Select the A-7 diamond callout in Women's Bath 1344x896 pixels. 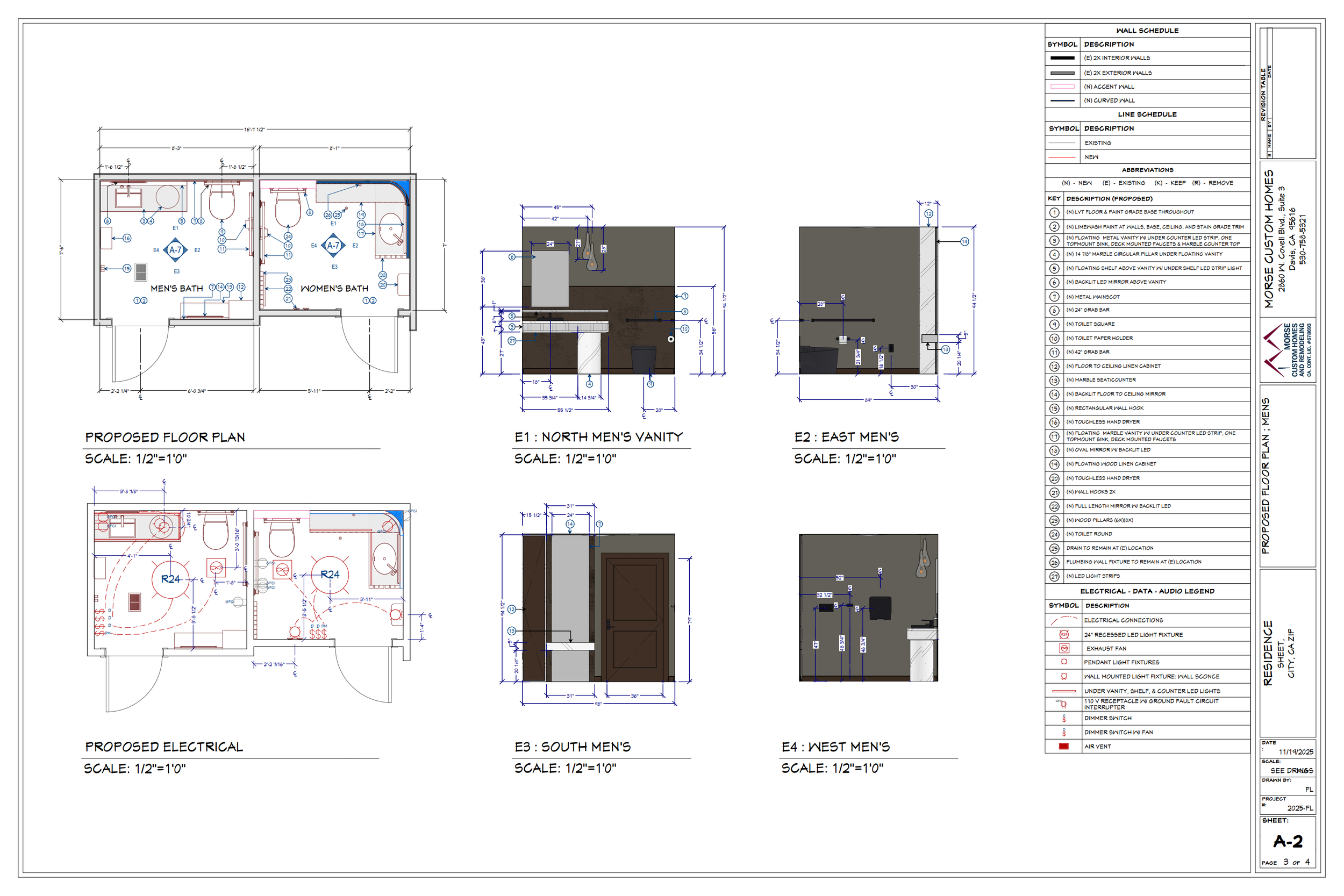pyautogui.click(x=333, y=245)
